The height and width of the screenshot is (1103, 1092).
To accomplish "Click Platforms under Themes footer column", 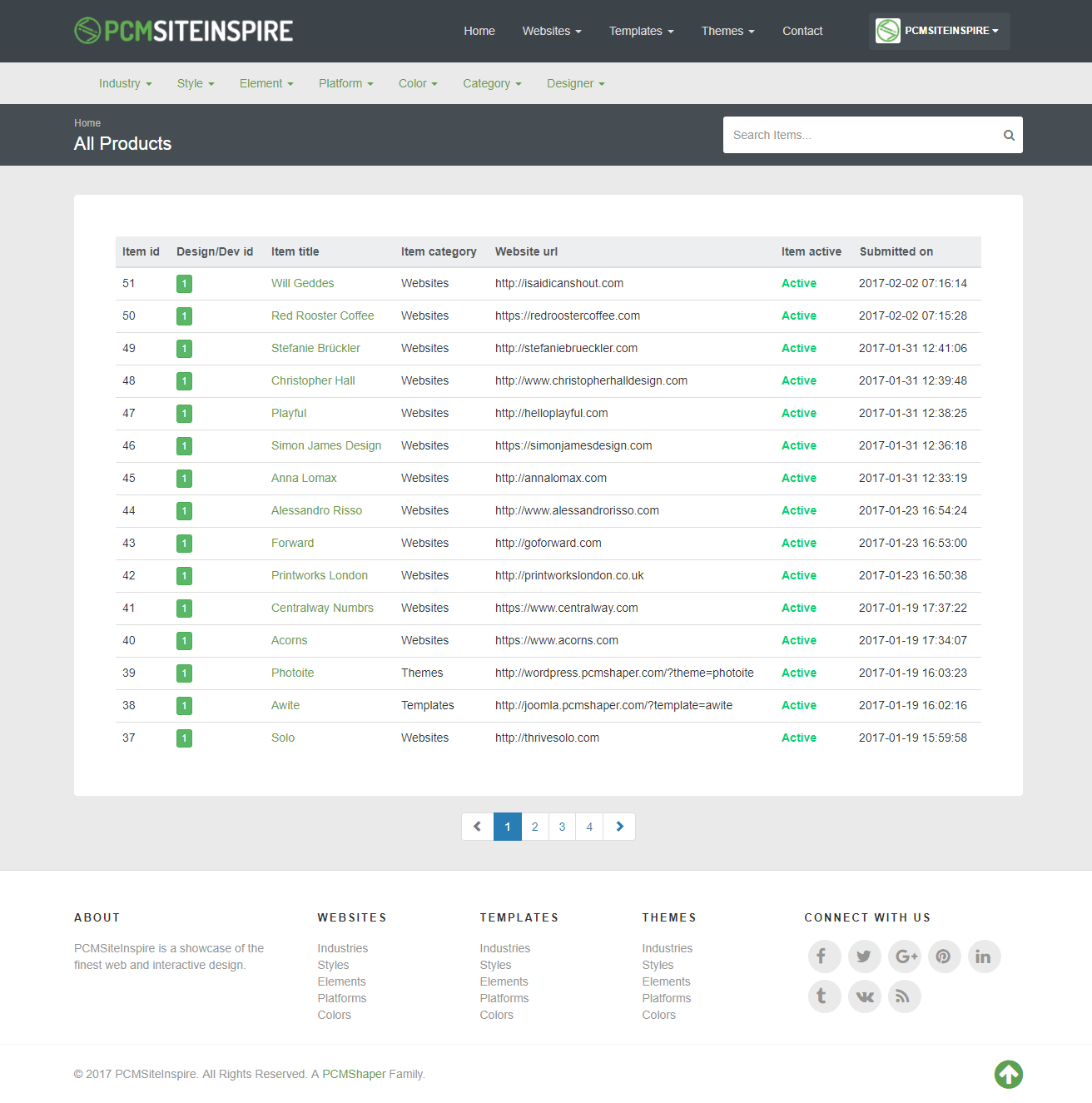I will (x=667, y=998).
